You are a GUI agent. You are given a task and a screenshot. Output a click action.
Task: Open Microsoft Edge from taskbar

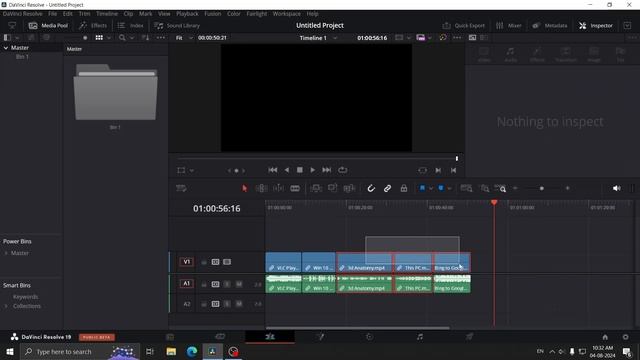point(192,351)
